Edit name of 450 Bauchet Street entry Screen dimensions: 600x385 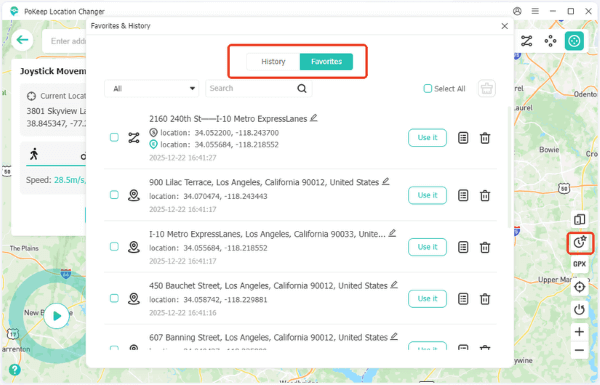[x=394, y=285]
